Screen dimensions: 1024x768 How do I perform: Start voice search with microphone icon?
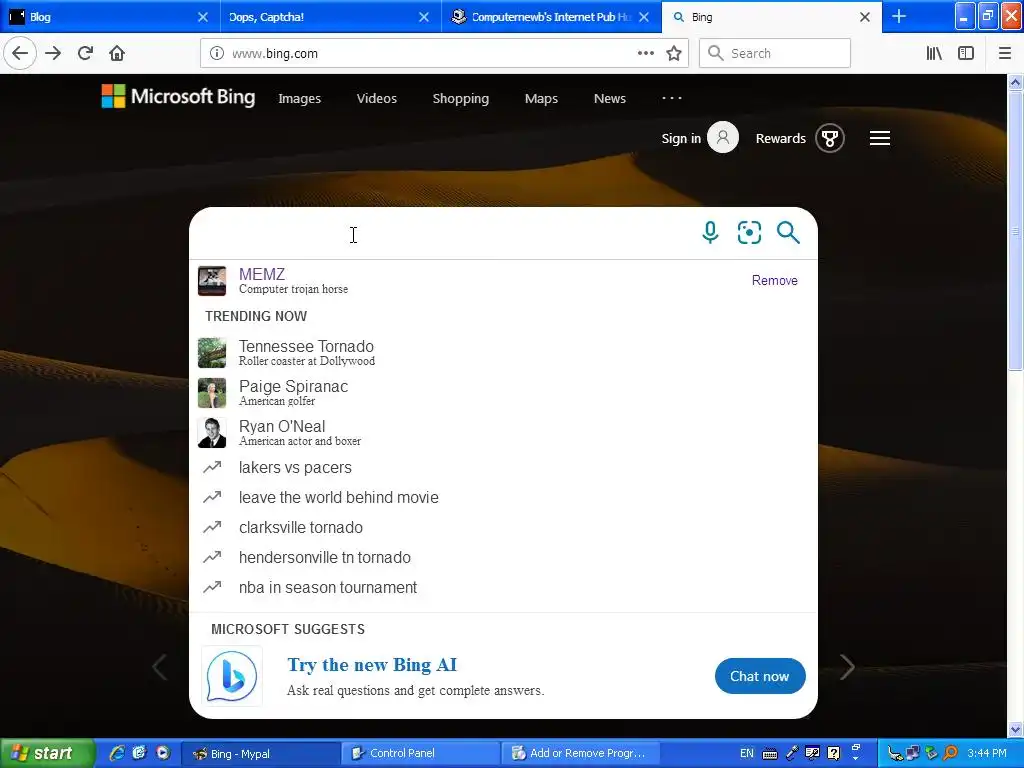coord(711,232)
